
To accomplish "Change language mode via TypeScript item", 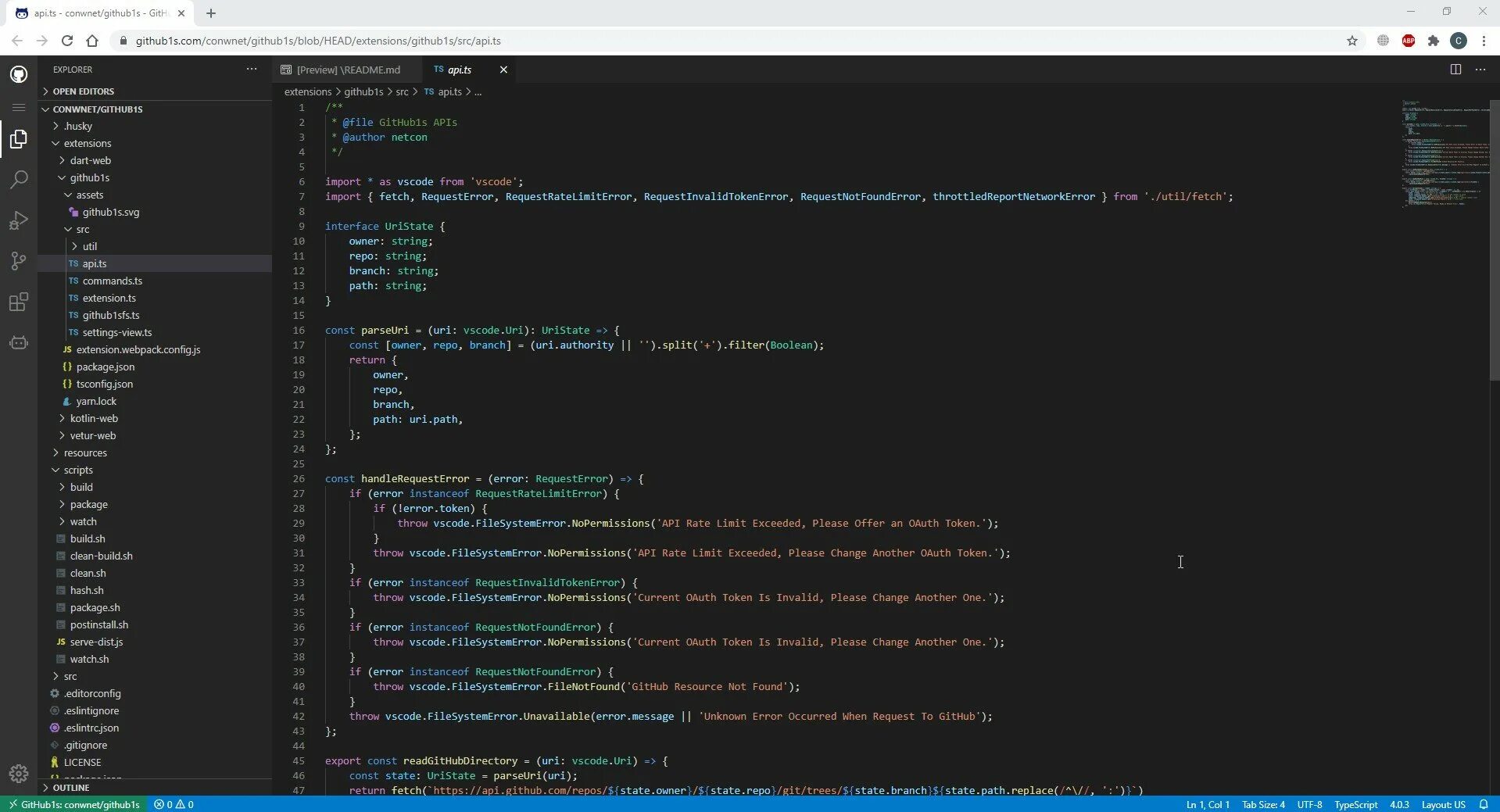I will coord(1355,804).
